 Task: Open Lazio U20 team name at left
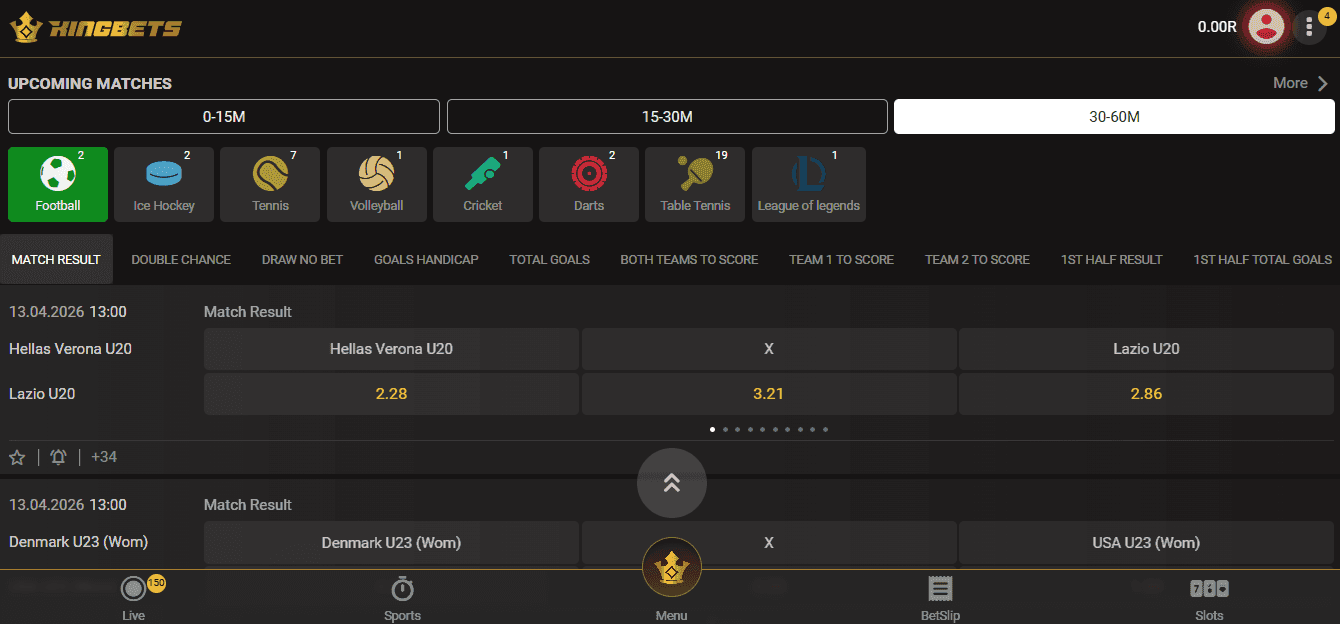tap(42, 394)
